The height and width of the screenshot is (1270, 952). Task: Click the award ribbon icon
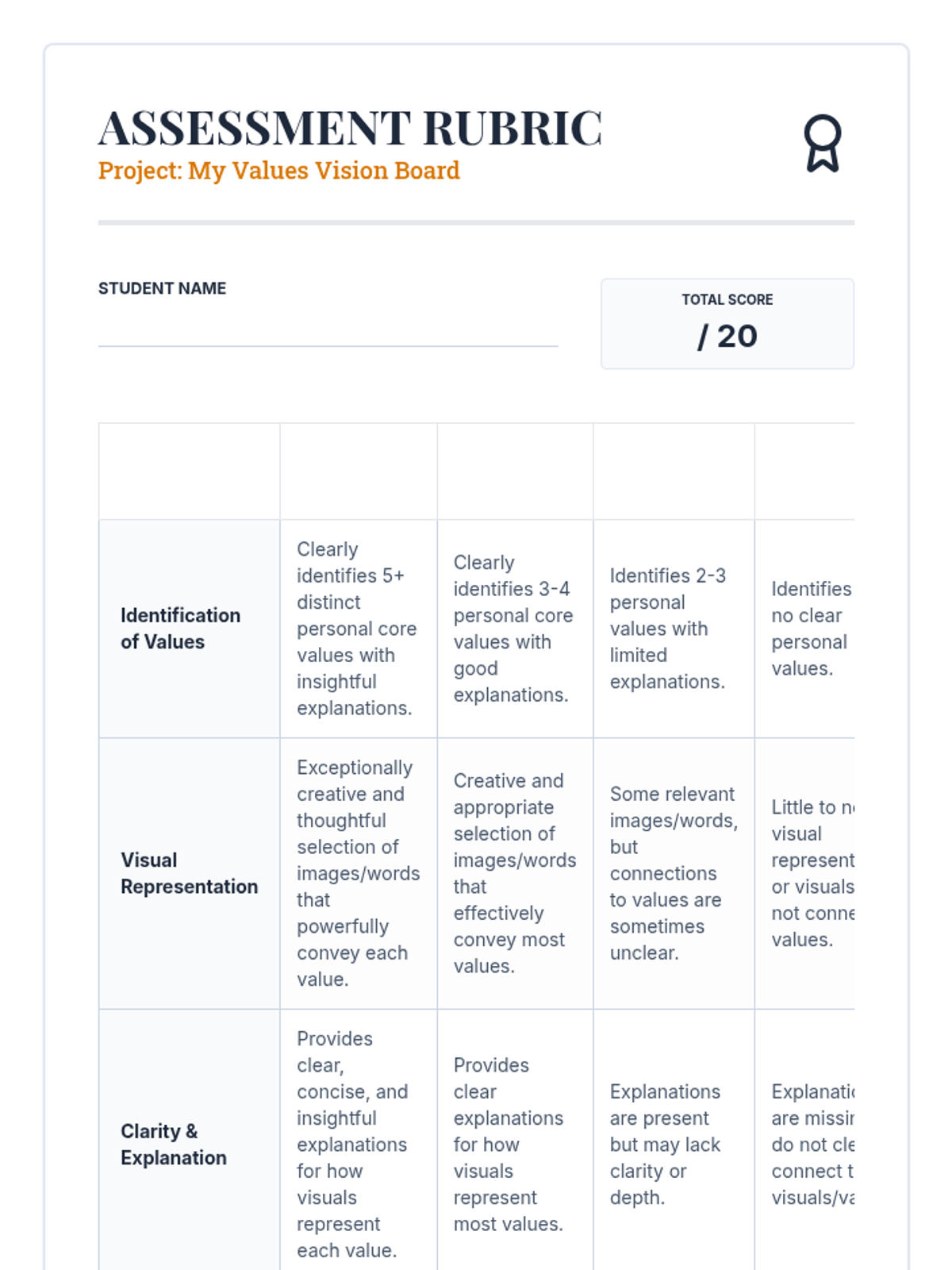click(x=822, y=144)
